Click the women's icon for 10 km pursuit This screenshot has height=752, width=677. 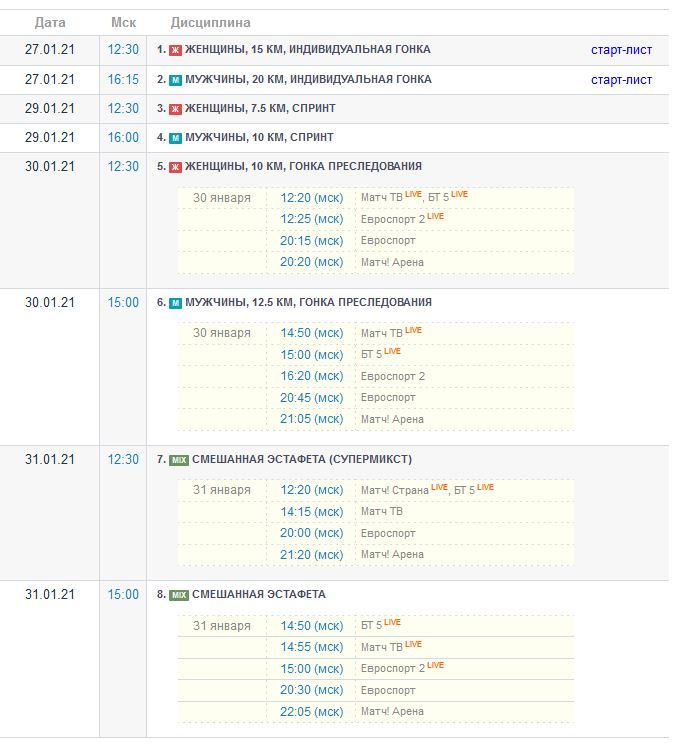tap(175, 167)
